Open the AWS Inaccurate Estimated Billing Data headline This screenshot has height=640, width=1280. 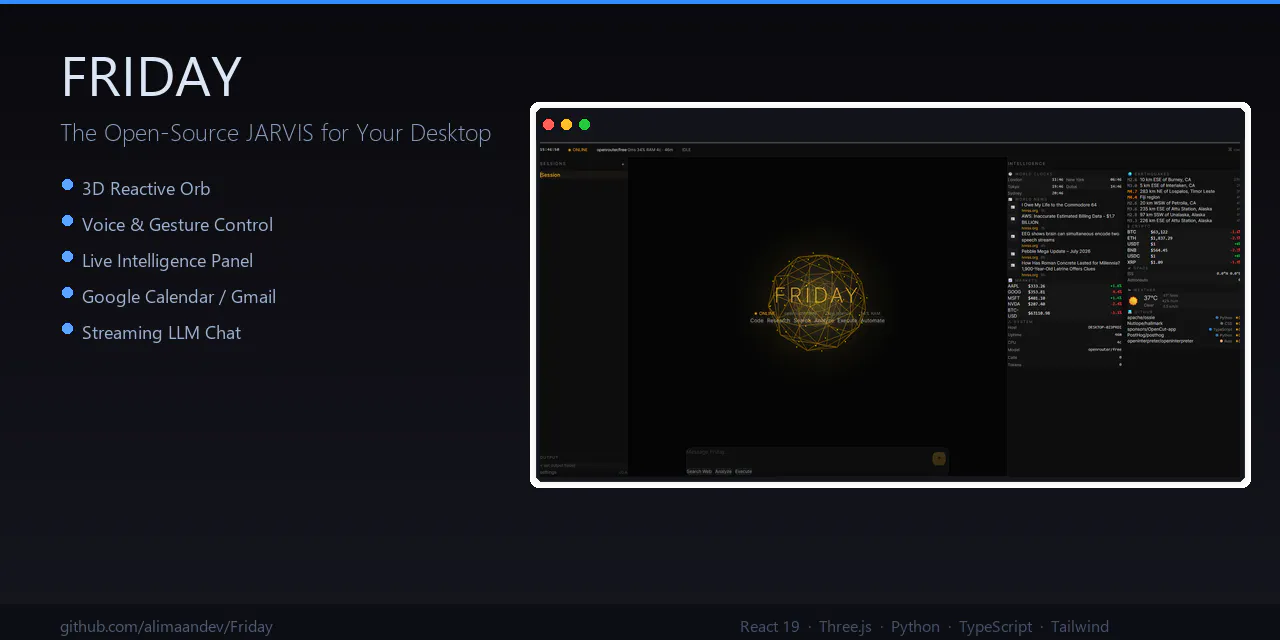tap(1068, 219)
